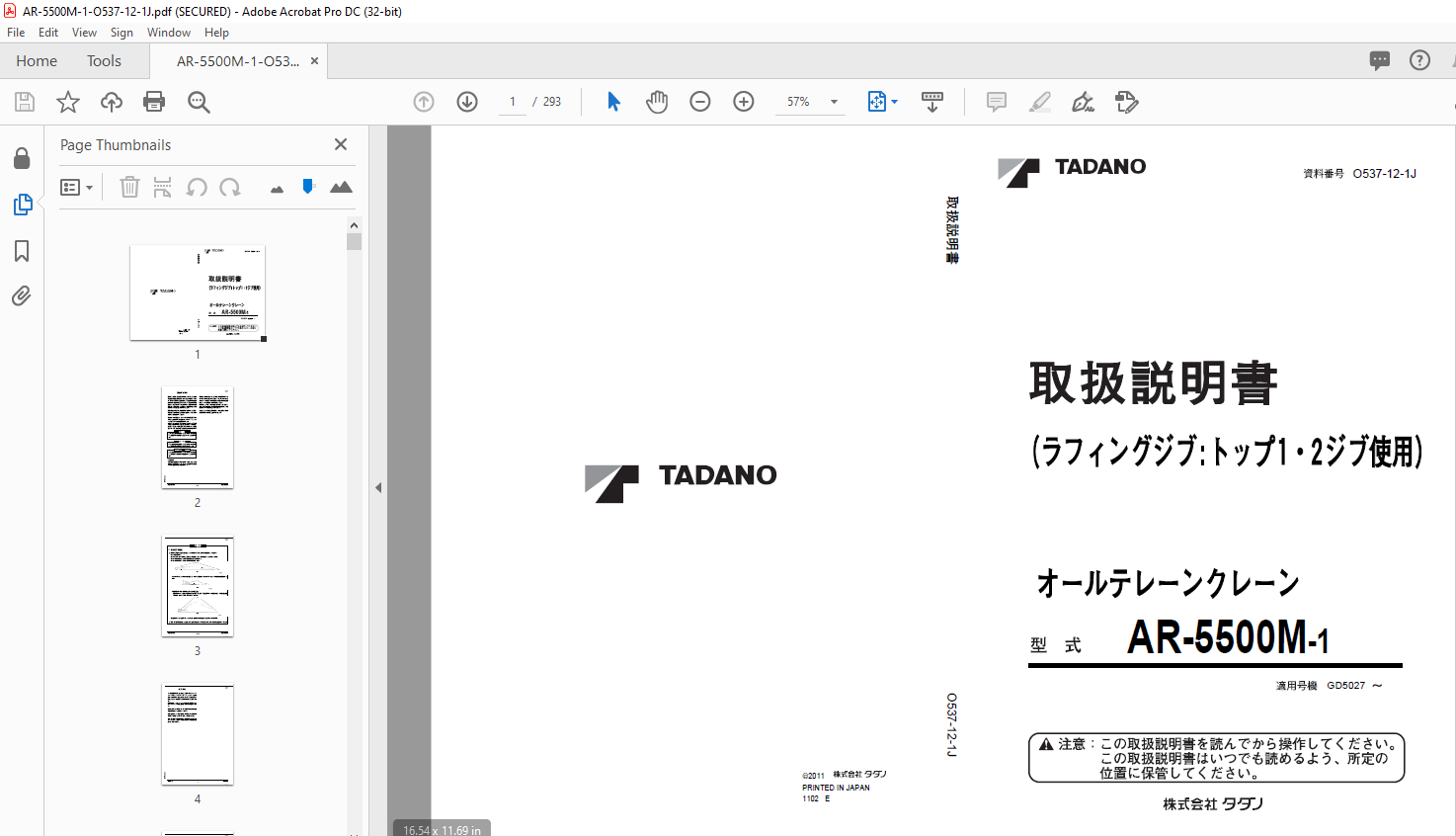Toggle the Page Thumbnails sidebar icon

[22, 205]
